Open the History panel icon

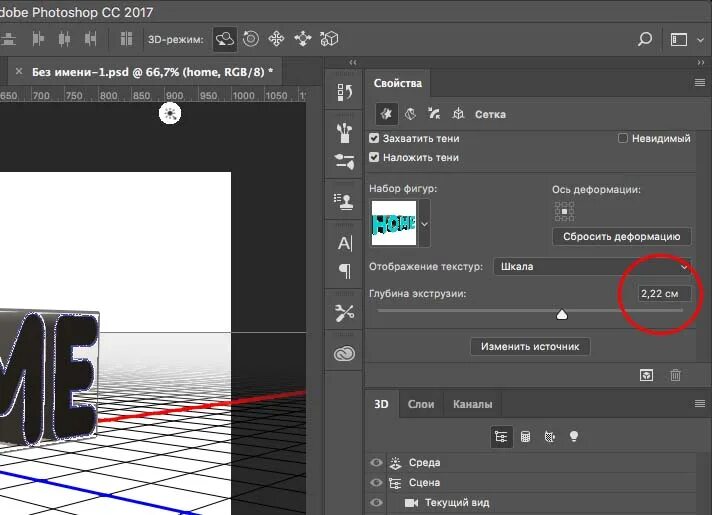pyautogui.click(x=344, y=92)
